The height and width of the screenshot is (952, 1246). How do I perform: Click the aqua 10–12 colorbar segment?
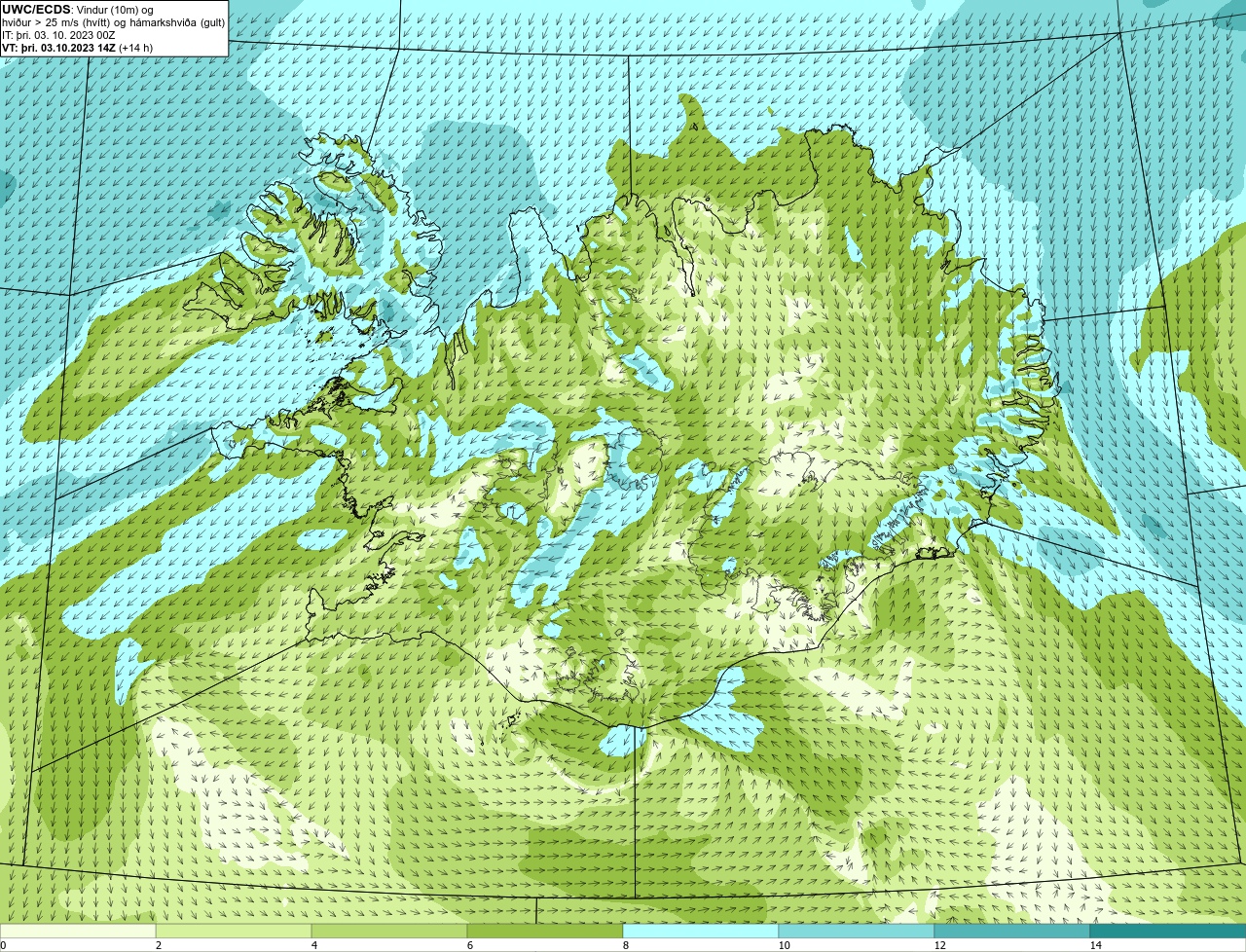(x=857, y=931)
